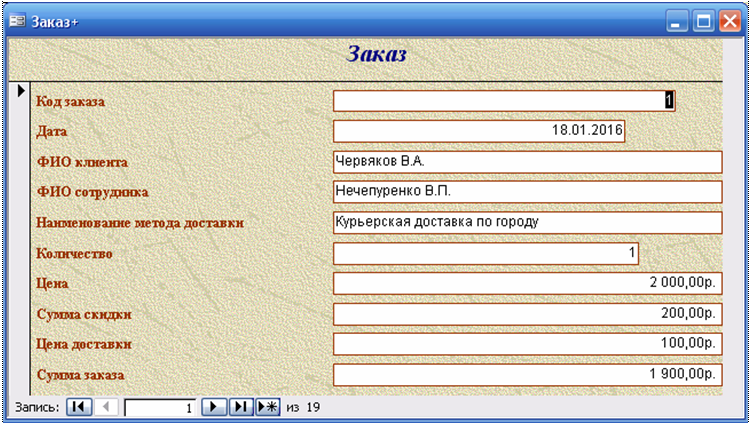This screenshot has height=423, width=749.
Task: Select the Сумма заказа field
Action: [x=526, y=375]
